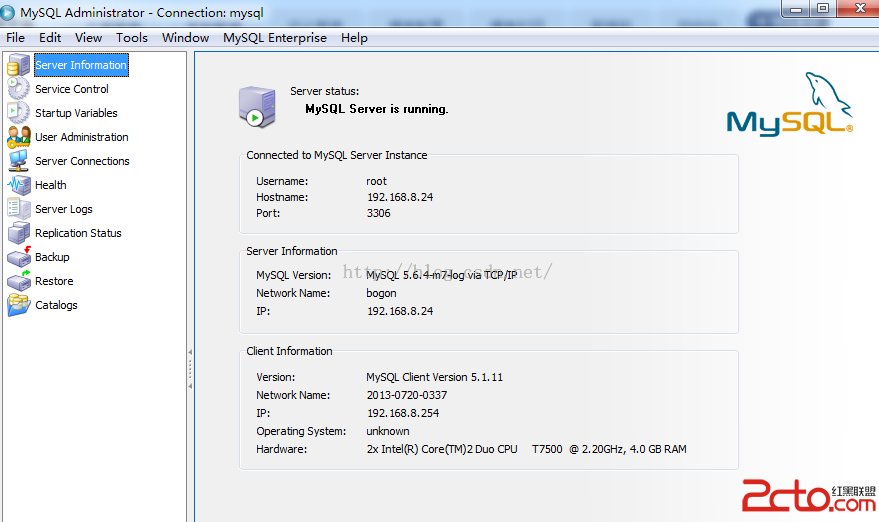The image size is (879, 522).
Task: Click client network name 2013-0720-0337
Action: pyautogui.click(x=407, y=395)
